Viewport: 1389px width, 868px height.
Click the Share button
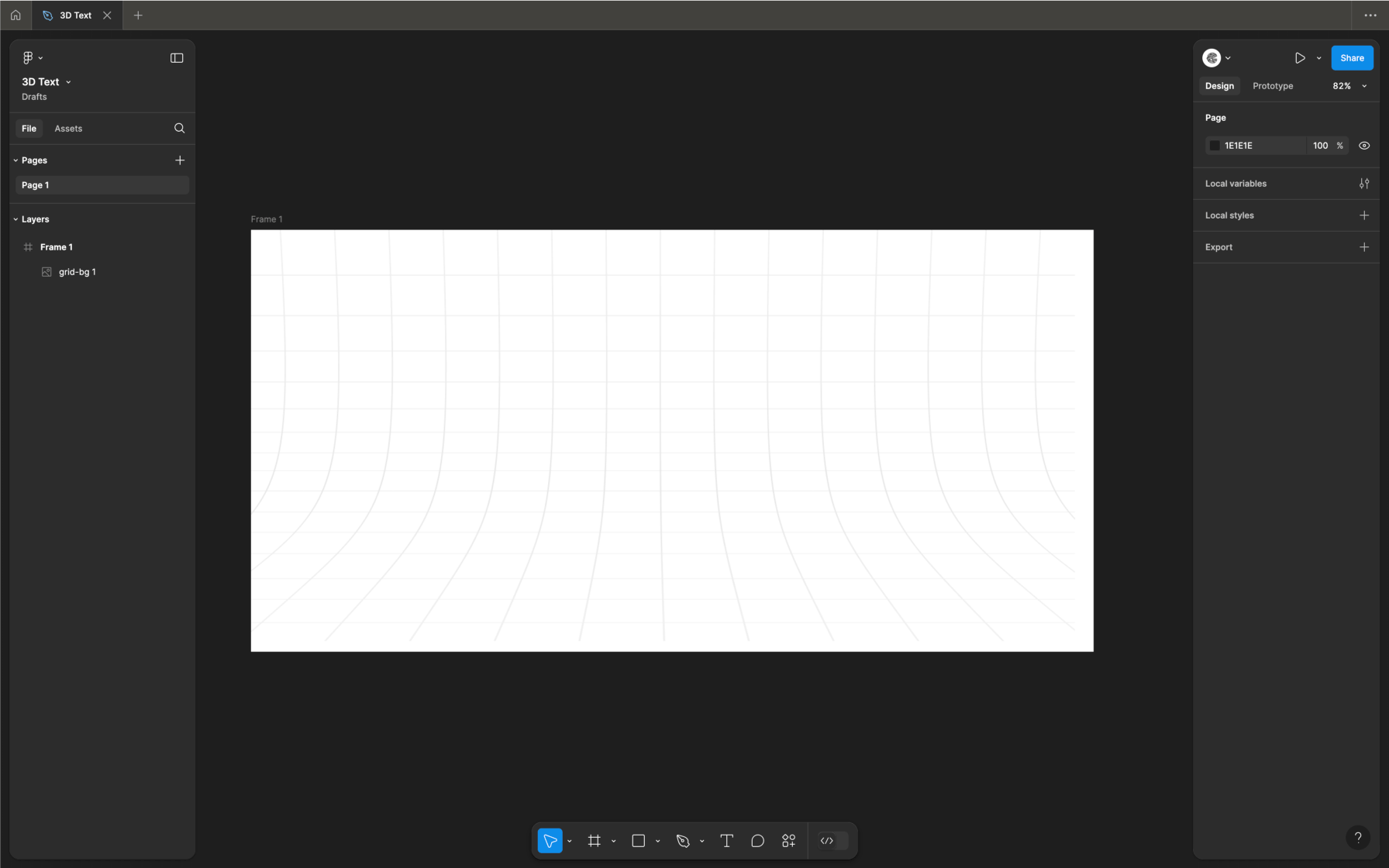(1352, 58)
